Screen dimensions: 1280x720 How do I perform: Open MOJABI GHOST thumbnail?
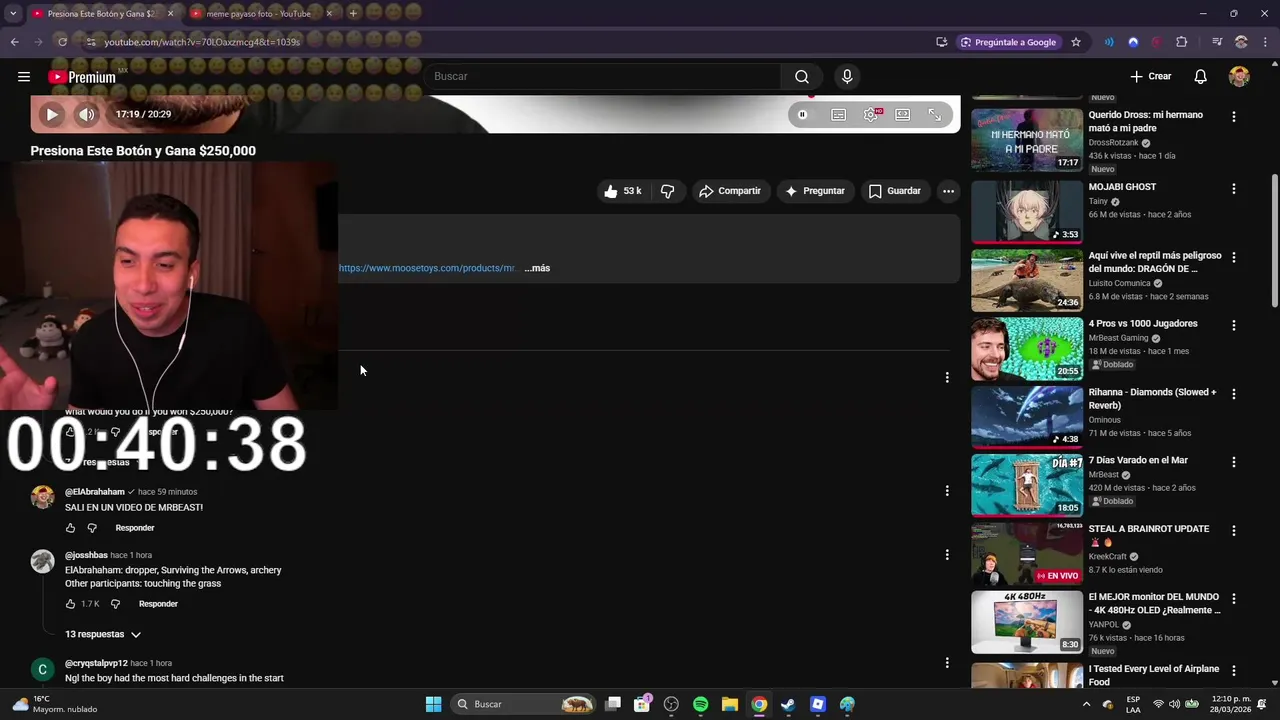(x=1027, y=212)
